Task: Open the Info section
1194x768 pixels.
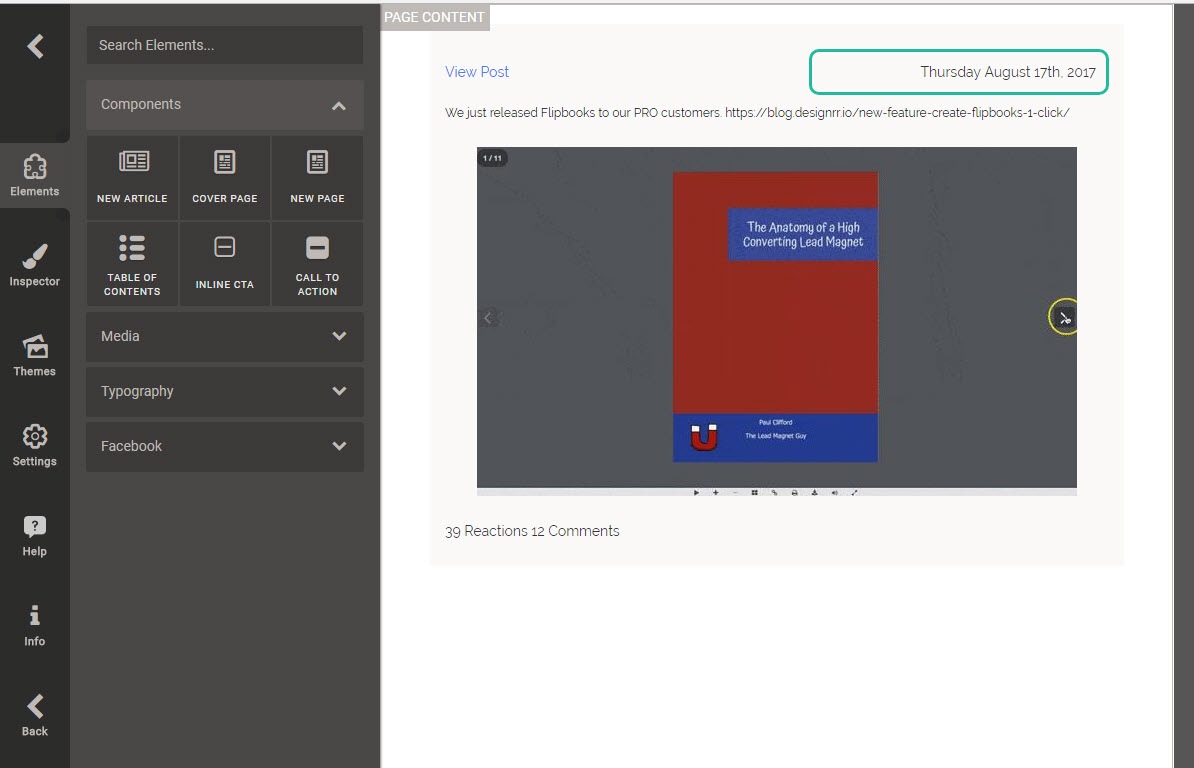Action: tap(34, 626)
